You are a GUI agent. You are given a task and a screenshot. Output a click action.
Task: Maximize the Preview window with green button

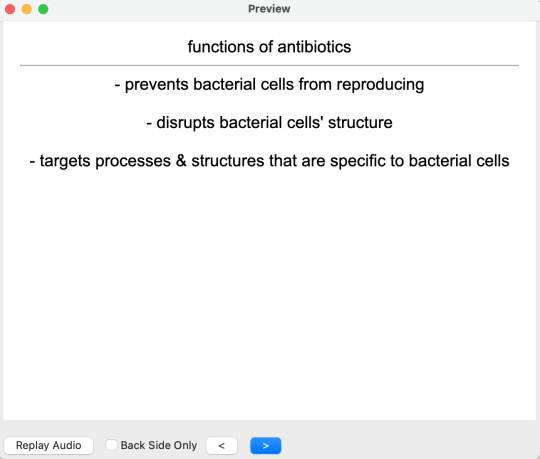coord(43,9)
